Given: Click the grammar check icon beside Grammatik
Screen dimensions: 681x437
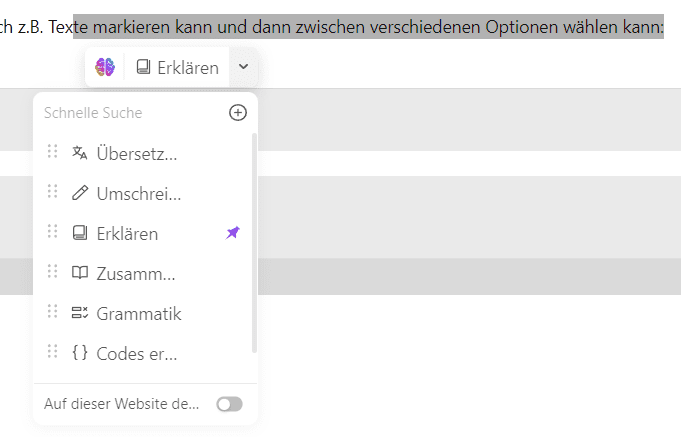Looking at the screenshot, I should [79, 313].
